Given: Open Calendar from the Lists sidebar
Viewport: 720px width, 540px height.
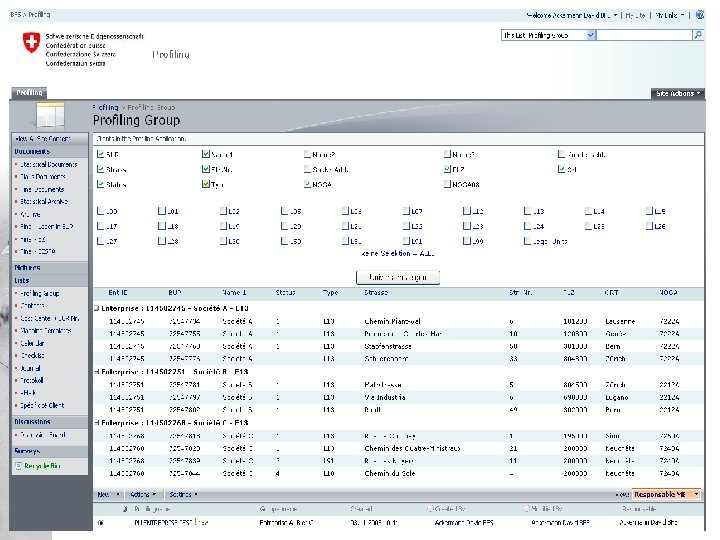Looking at the screenshot, I should pos(31,342).
